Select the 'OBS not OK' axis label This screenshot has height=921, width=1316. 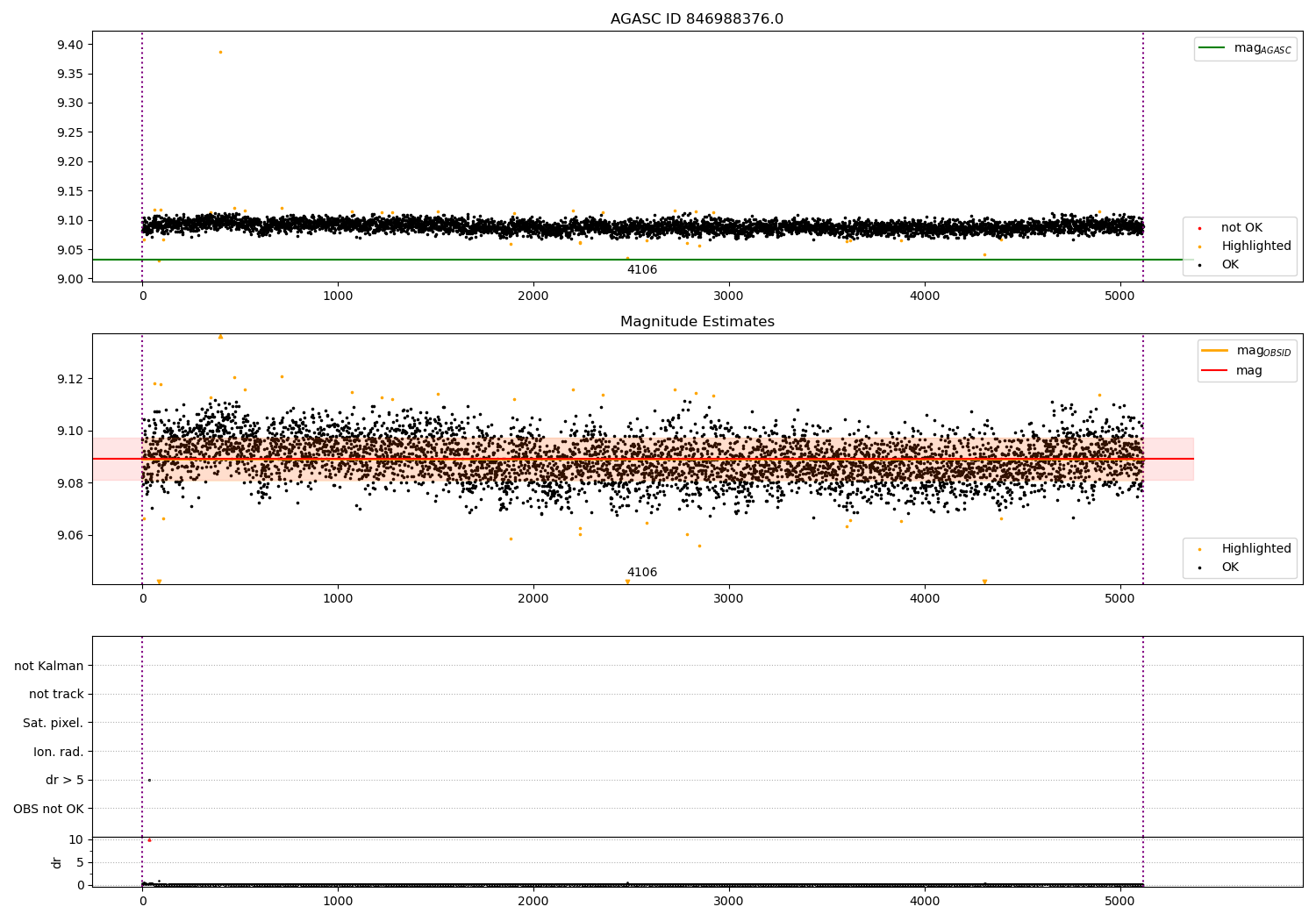click(x=49, y=809)
